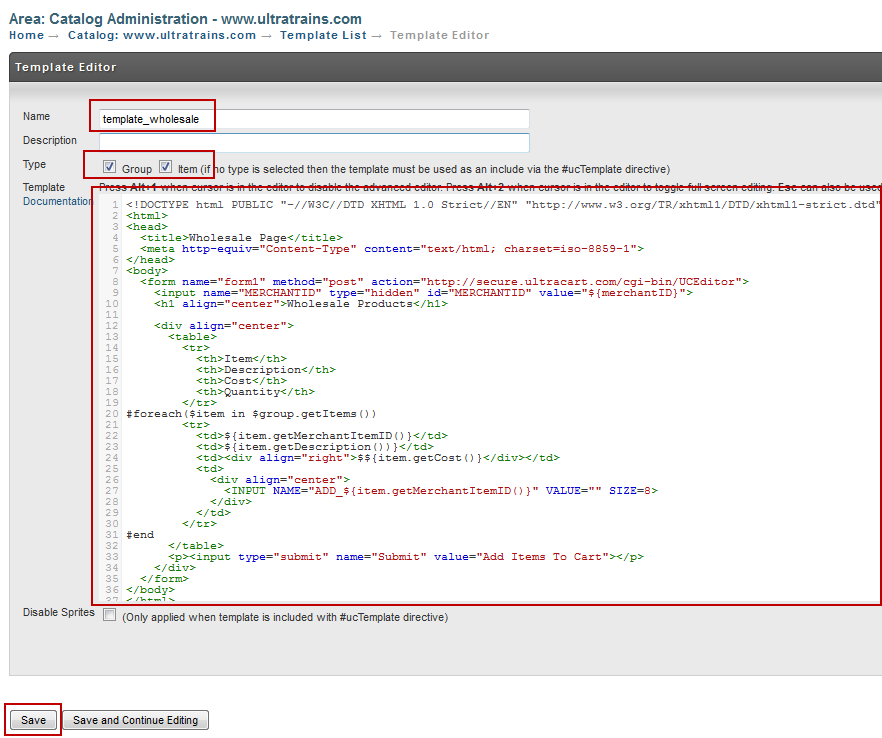Toggle the Group type checkbox
This screenshot has height=738, width=882.
coord(110,167)
